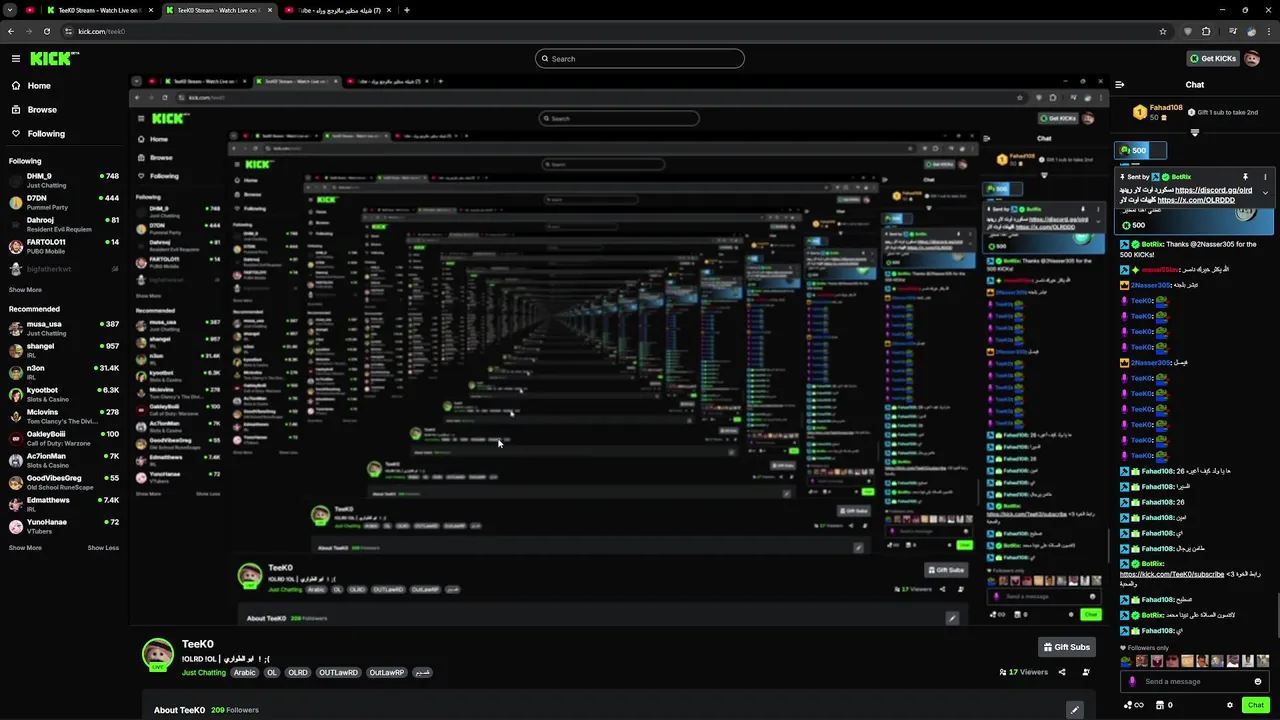Switch to the YouTube browser tab
The height and width of the screenshot is (720, 1280).
(338, 10)
